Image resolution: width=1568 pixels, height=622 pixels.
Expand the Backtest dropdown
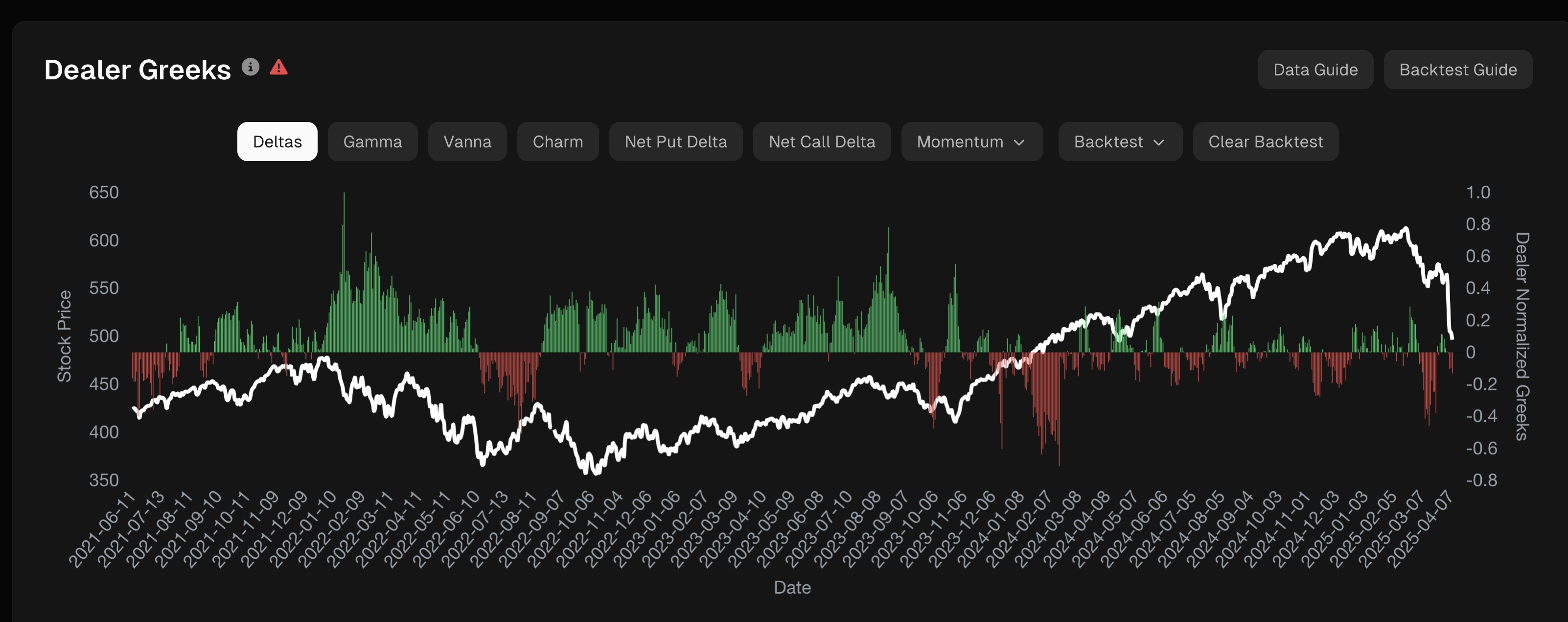click(x=1108, y=142)
